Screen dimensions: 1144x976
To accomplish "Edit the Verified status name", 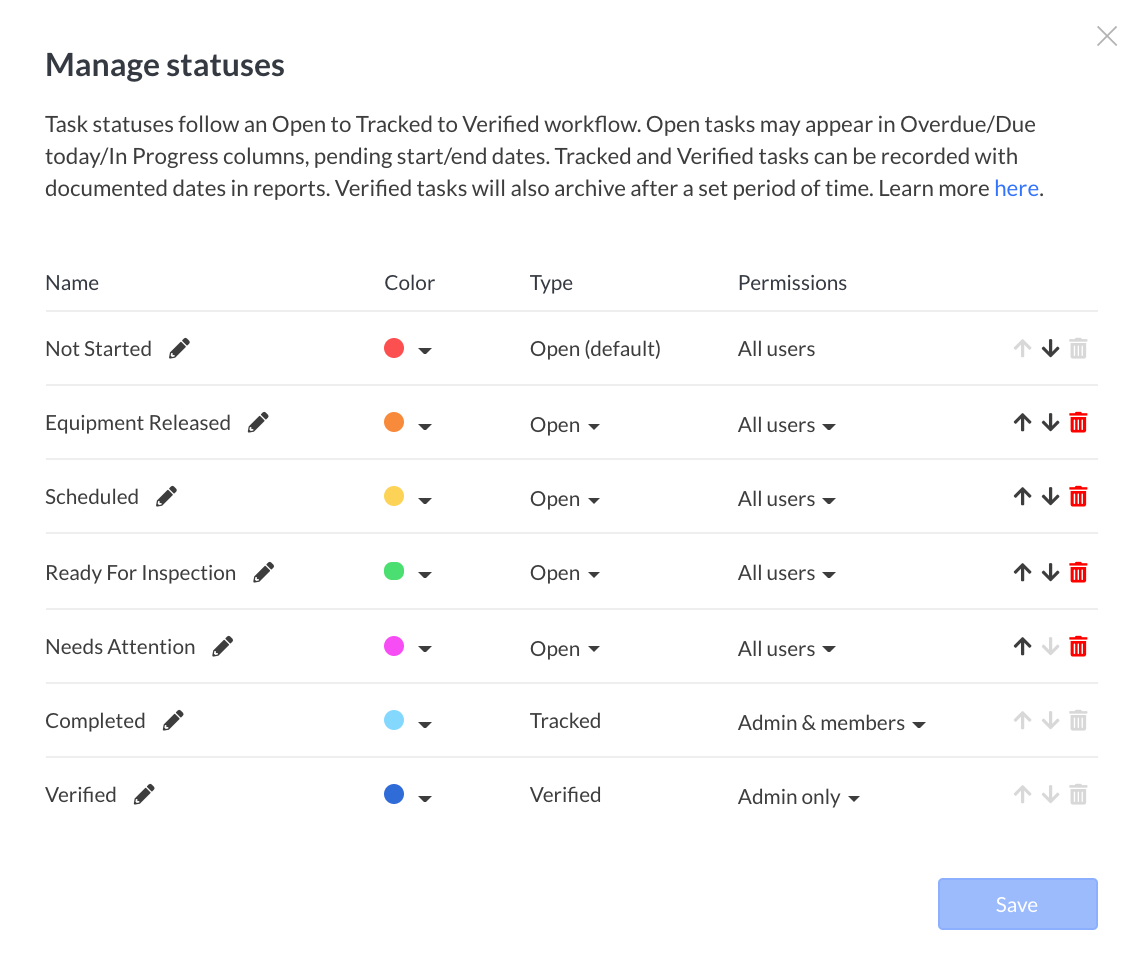I will 144,794.
